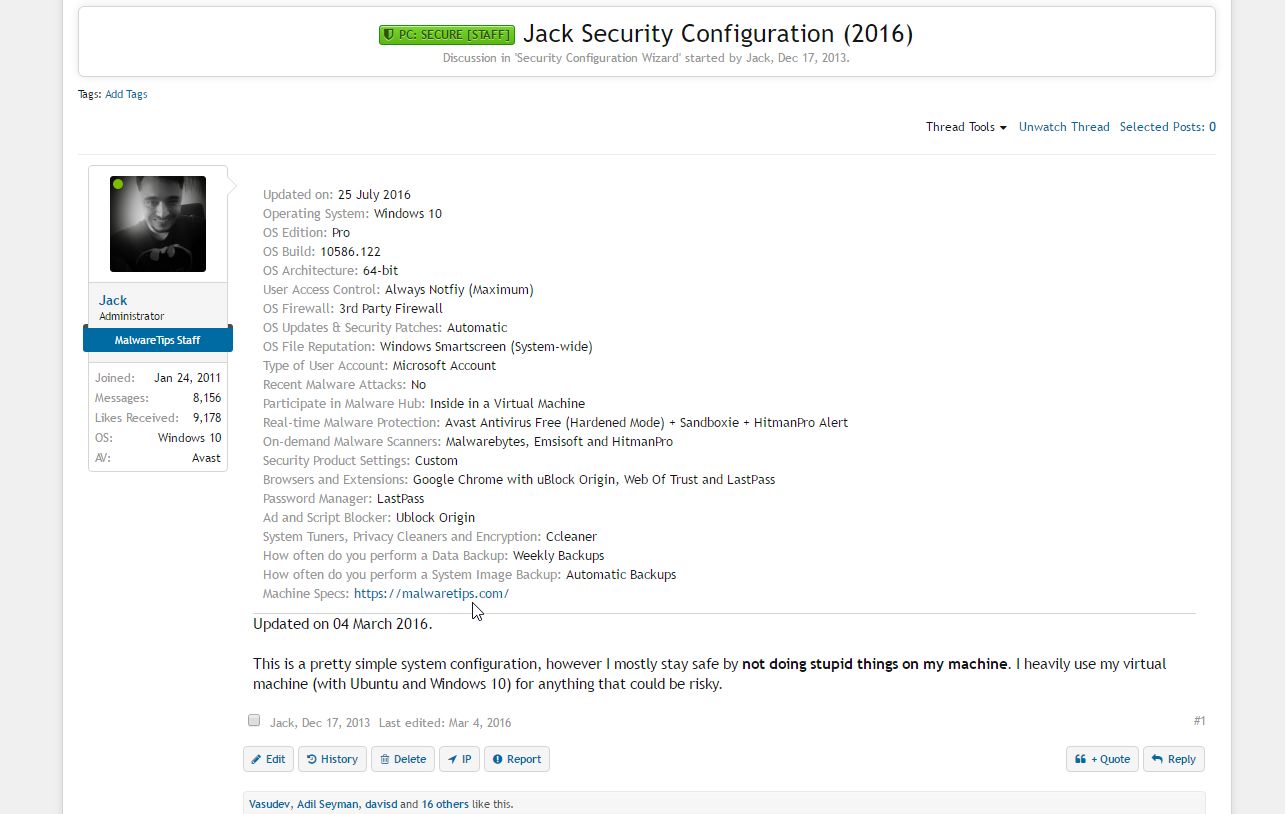Open Vasudev's profile from likes
Screen dimensions: 1285x814
269,804
